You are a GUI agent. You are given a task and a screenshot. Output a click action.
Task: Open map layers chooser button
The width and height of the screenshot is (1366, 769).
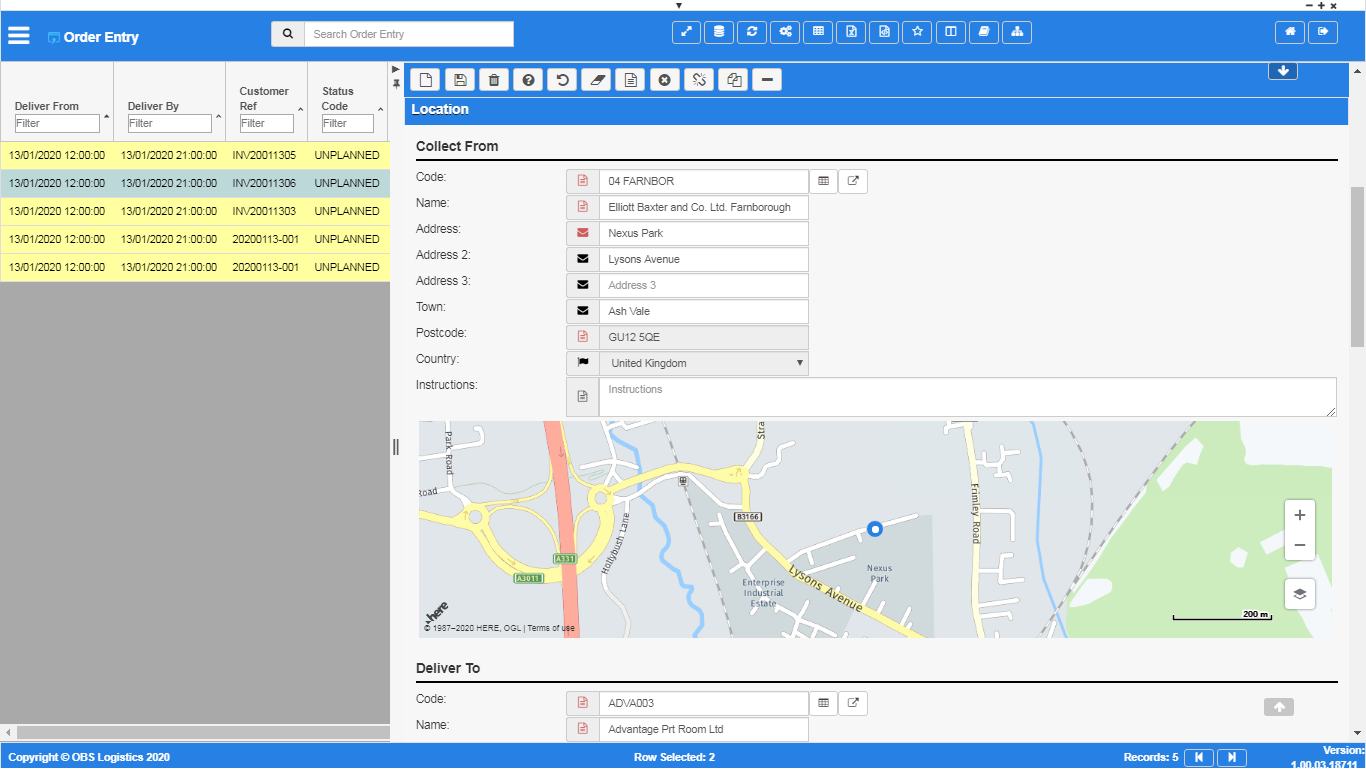click(1300, 593)
